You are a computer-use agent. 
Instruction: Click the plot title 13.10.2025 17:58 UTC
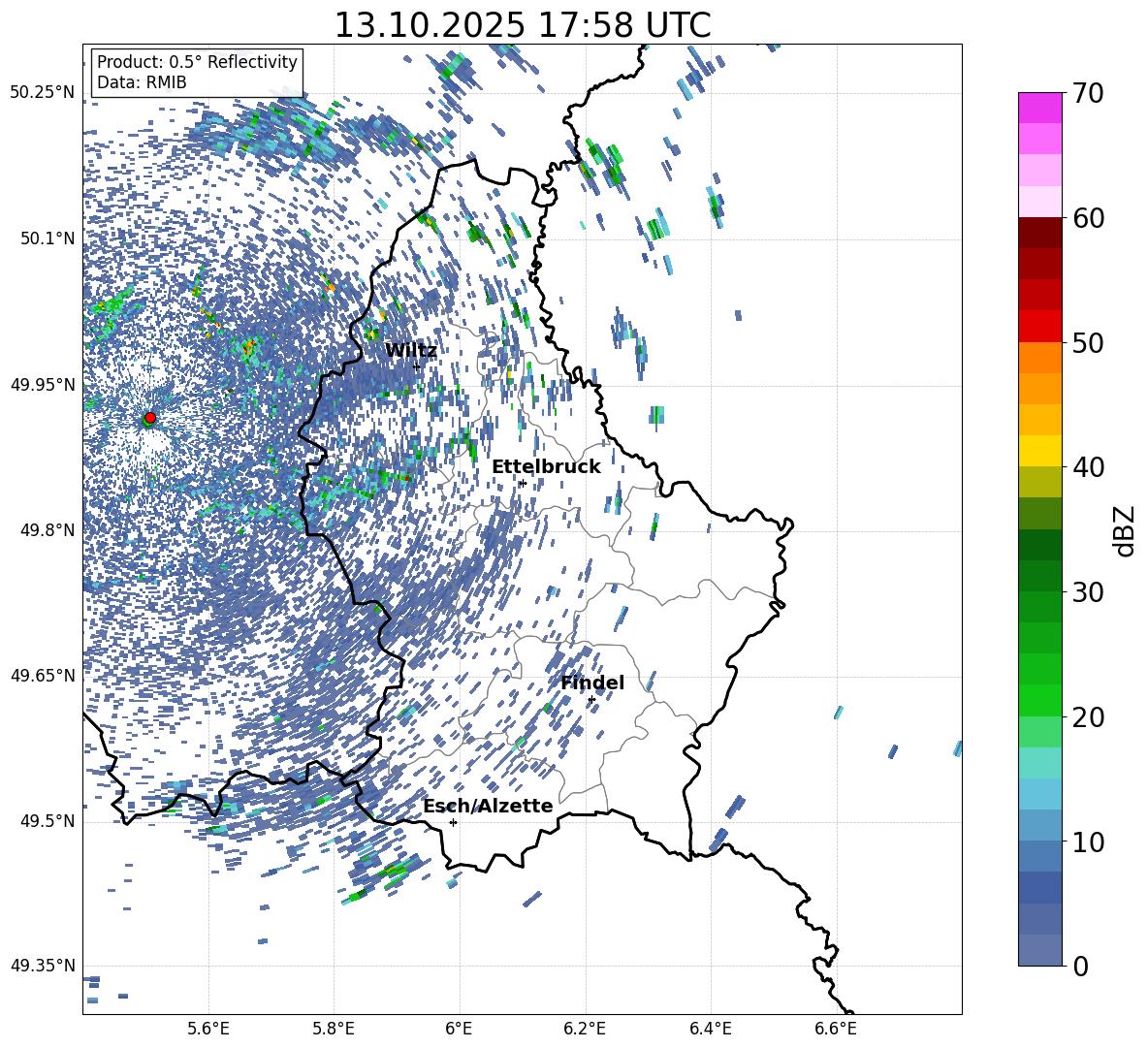click(x=523, y=25)
